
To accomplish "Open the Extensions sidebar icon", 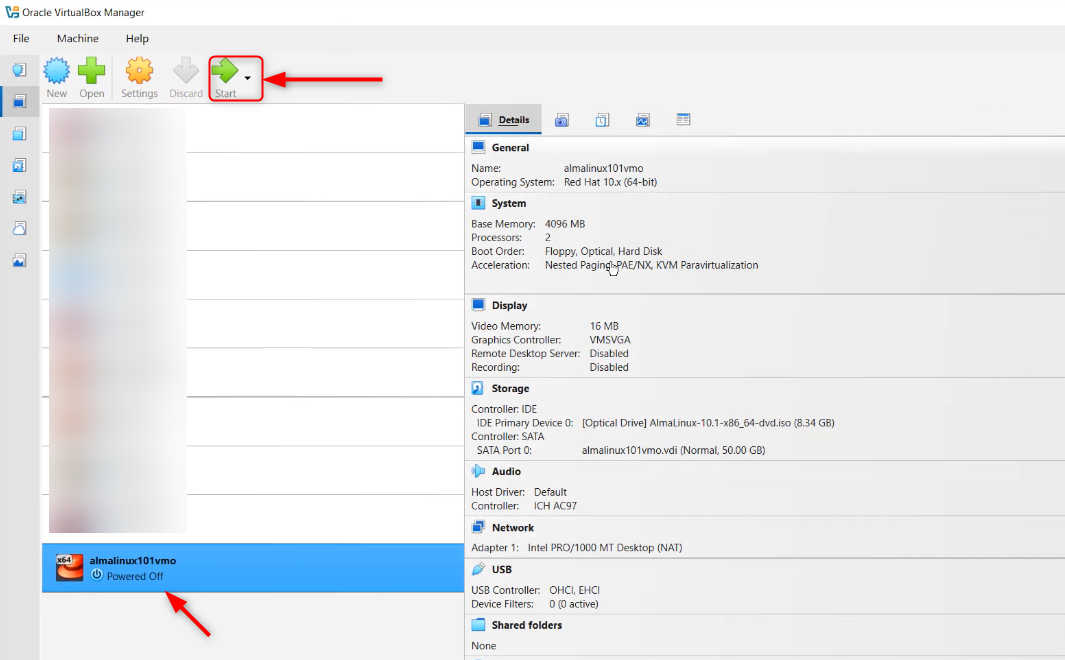I will click(20, 133).
